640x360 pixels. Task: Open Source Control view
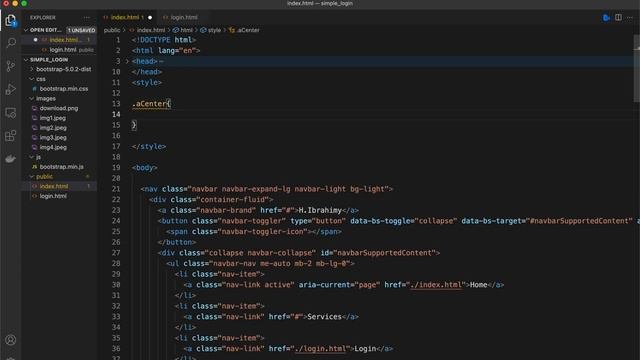pyautogui.click(x=11, y=66)
